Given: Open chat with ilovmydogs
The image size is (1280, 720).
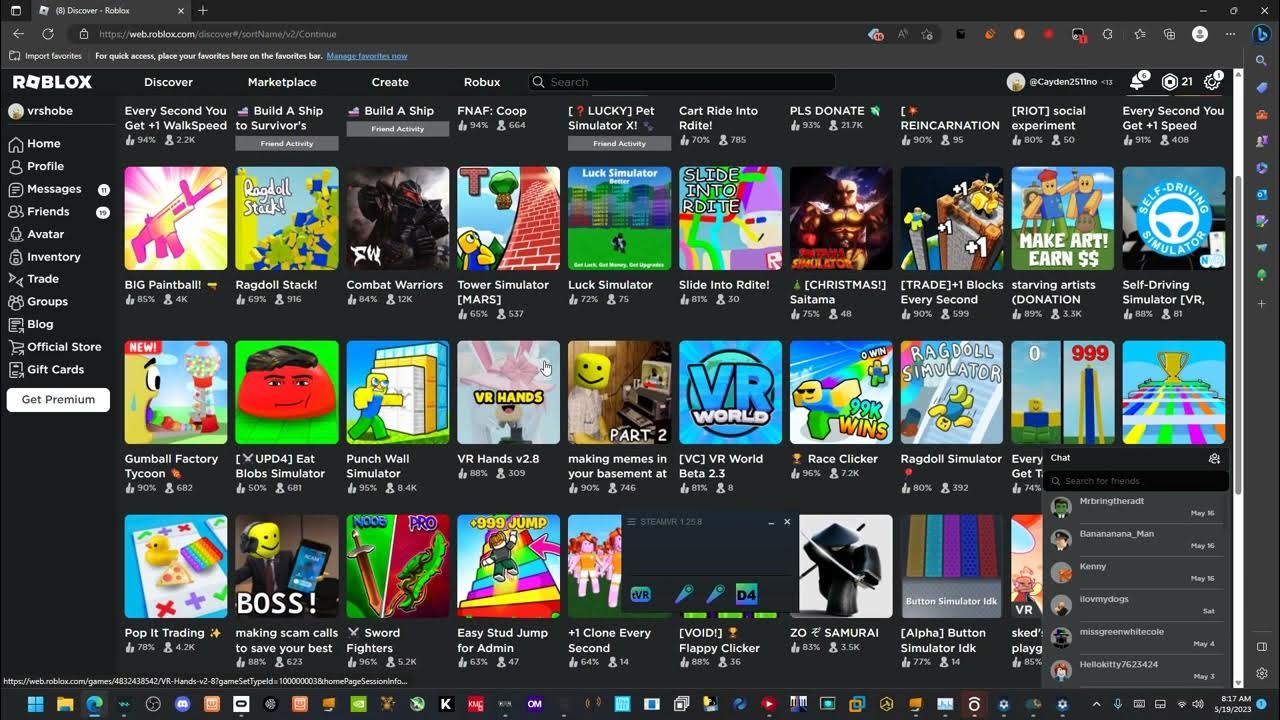Looking at the screenshot, I should tap(1136, 604).
